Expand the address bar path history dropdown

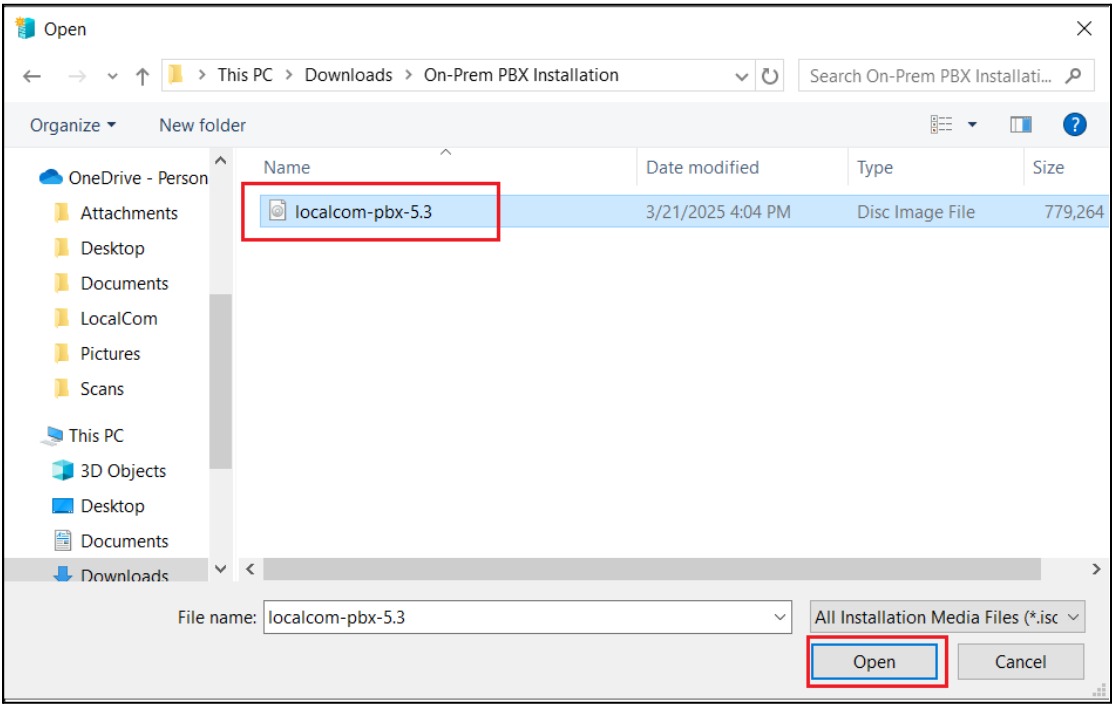tap(741, 76)
